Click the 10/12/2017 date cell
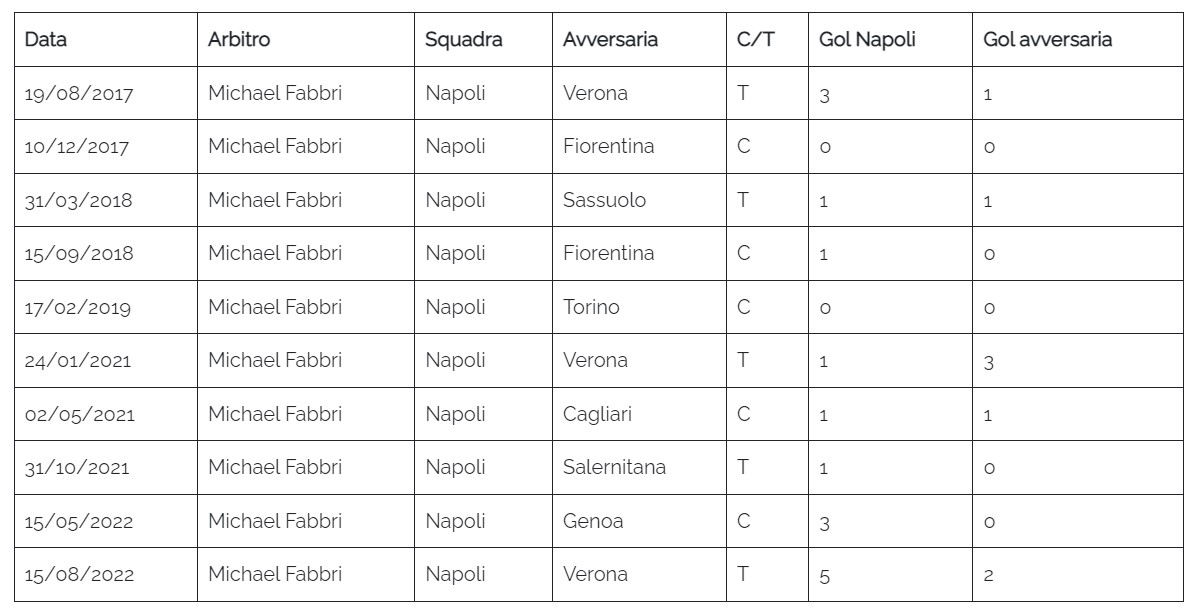Image resolution: width=1193 pixels, height=612 pixels. click(77, 147)
